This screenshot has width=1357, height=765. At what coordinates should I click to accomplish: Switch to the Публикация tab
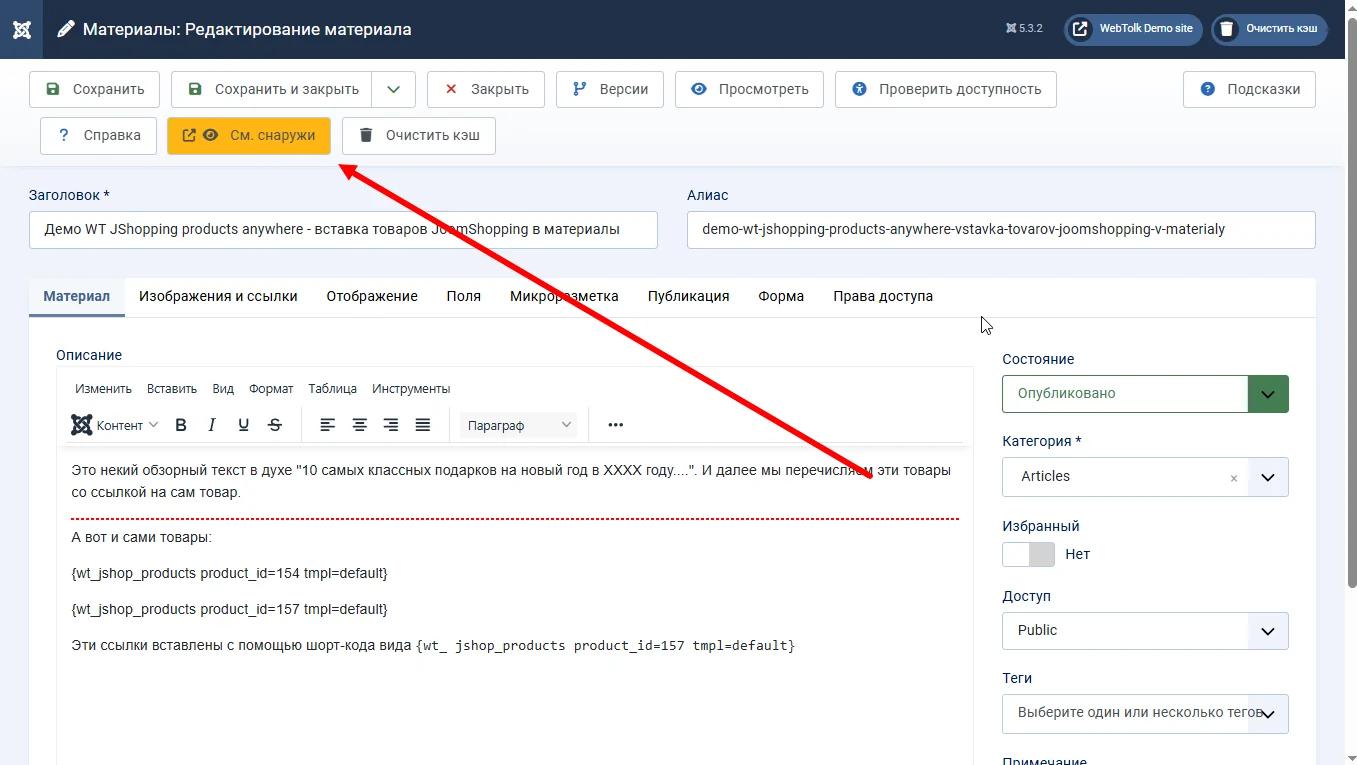688,296
